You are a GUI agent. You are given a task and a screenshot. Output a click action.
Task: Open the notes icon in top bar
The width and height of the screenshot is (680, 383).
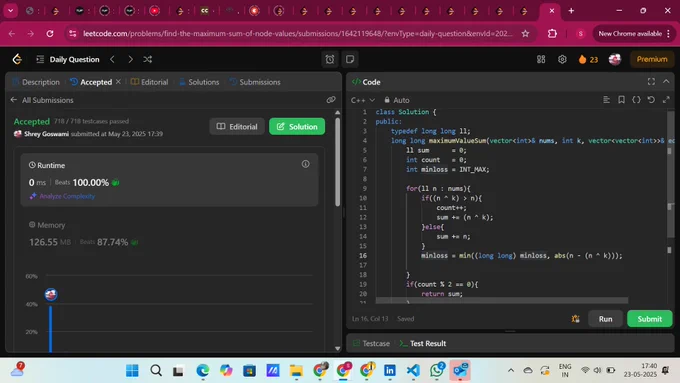click(350, 59)
